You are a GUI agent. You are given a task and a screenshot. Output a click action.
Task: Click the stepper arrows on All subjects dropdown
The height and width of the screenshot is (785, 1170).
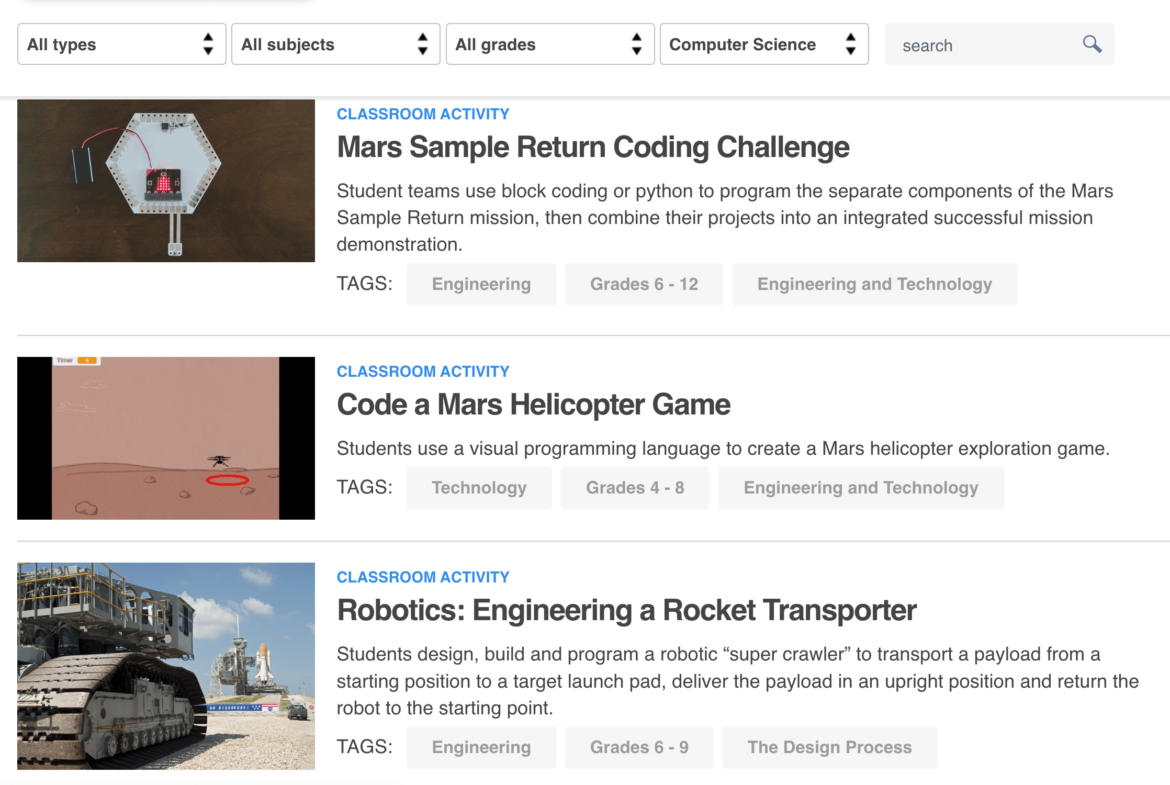422,44
